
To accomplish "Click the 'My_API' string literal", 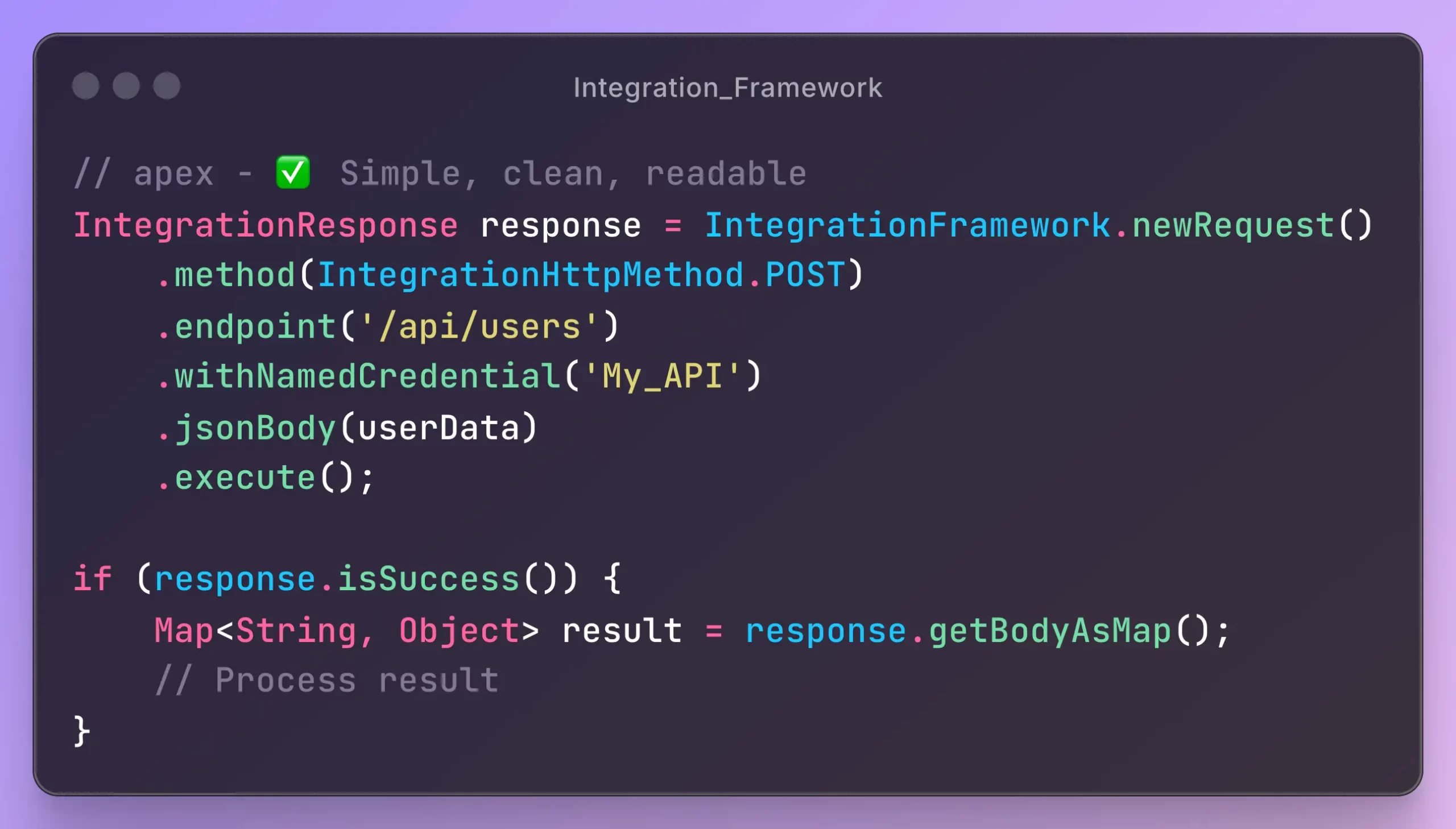I will click(663, 377).
